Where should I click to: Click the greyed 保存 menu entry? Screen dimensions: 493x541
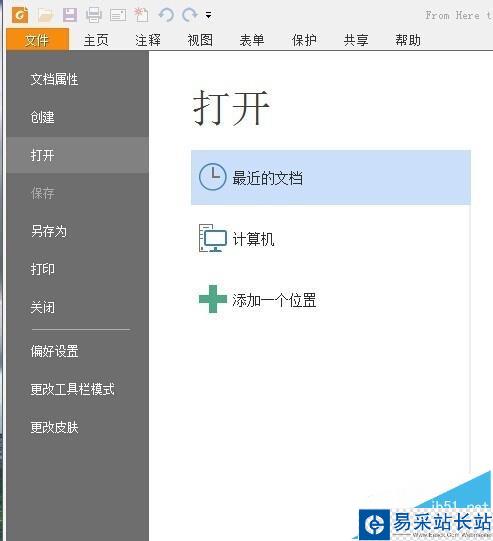(78, 193)
